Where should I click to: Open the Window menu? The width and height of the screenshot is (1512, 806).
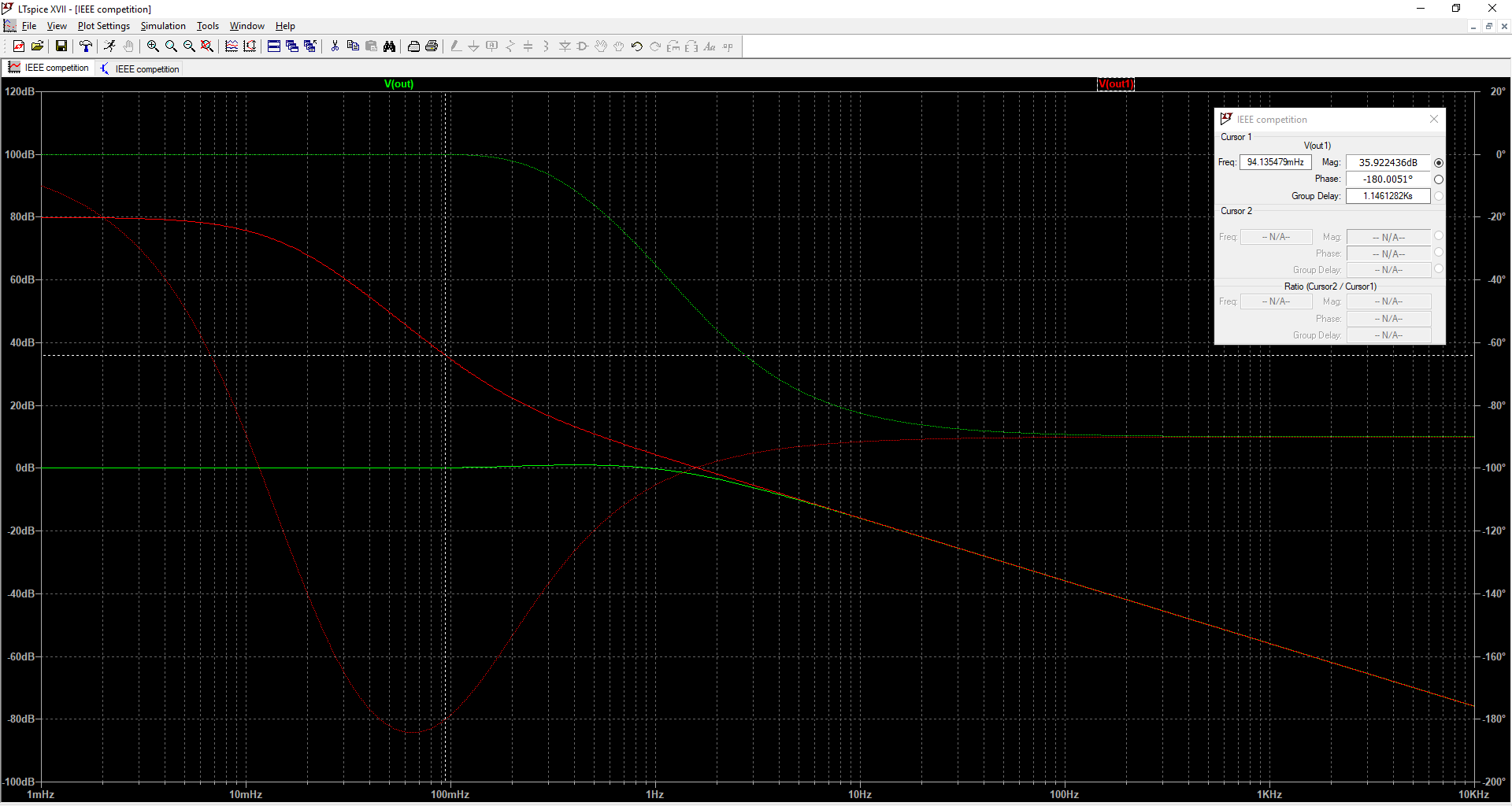pyautogui.click(x=246, y=26)
